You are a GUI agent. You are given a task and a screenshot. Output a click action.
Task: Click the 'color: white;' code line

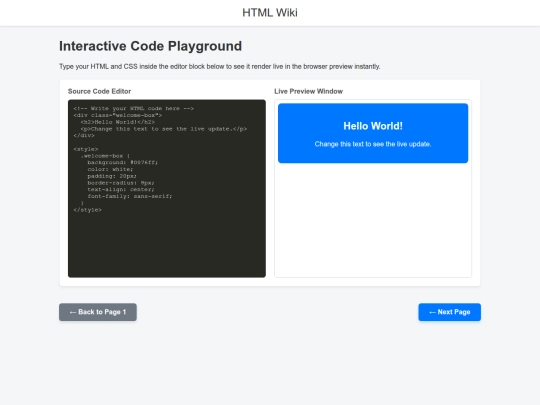[110, 169]
